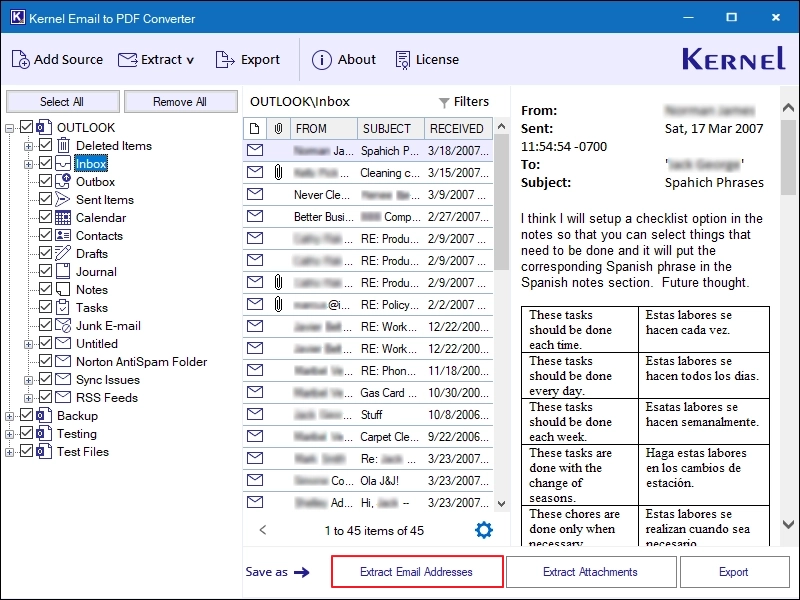Click the Test Files data file icon

click(x=44, y=451)
